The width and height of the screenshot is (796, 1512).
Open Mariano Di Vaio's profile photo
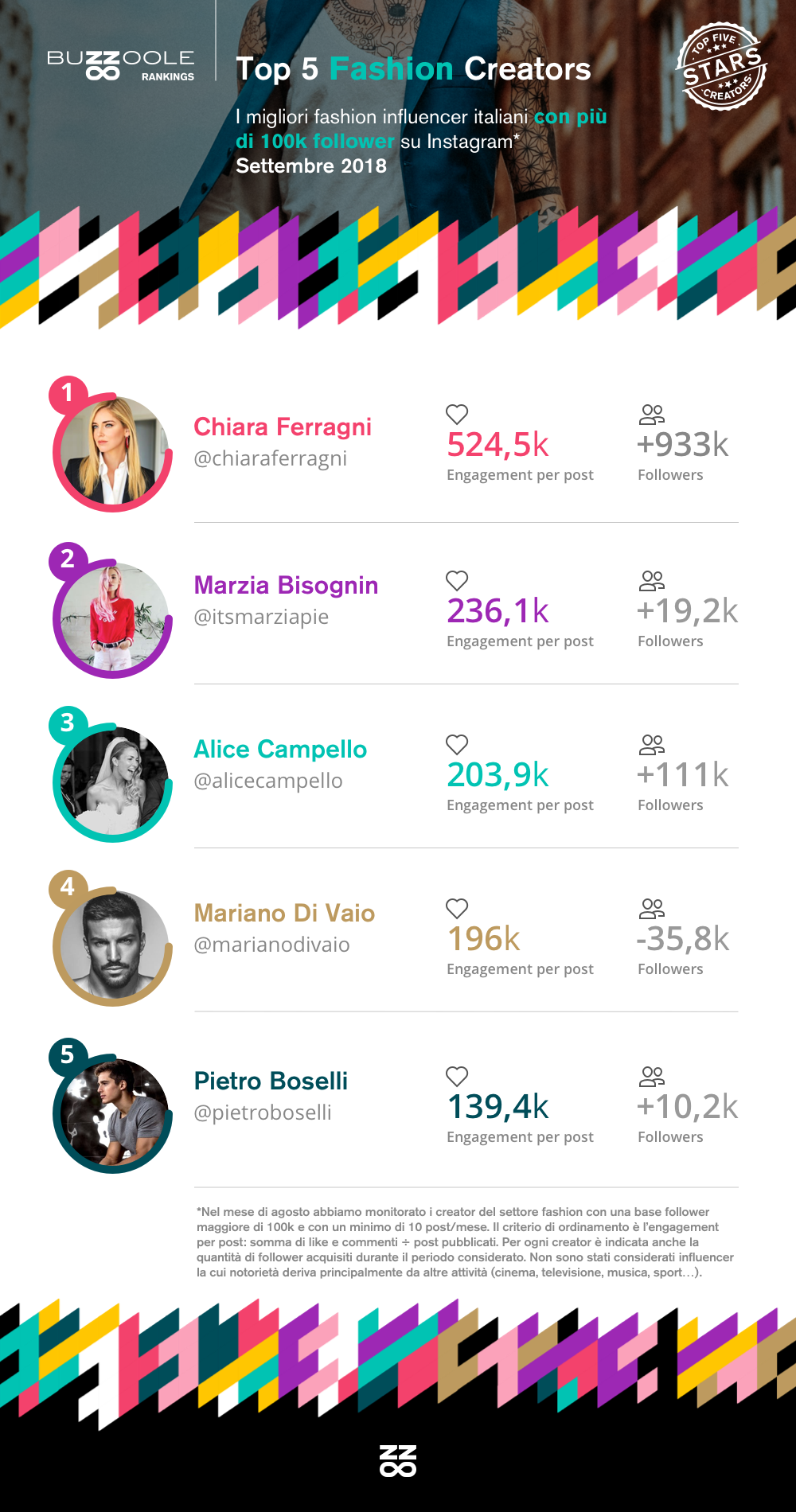click(114, 946)
